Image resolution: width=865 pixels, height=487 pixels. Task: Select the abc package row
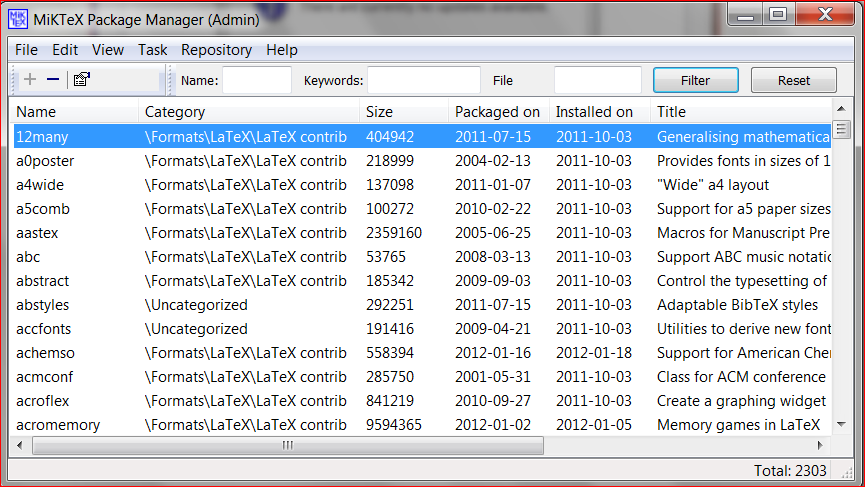point(422,256)
